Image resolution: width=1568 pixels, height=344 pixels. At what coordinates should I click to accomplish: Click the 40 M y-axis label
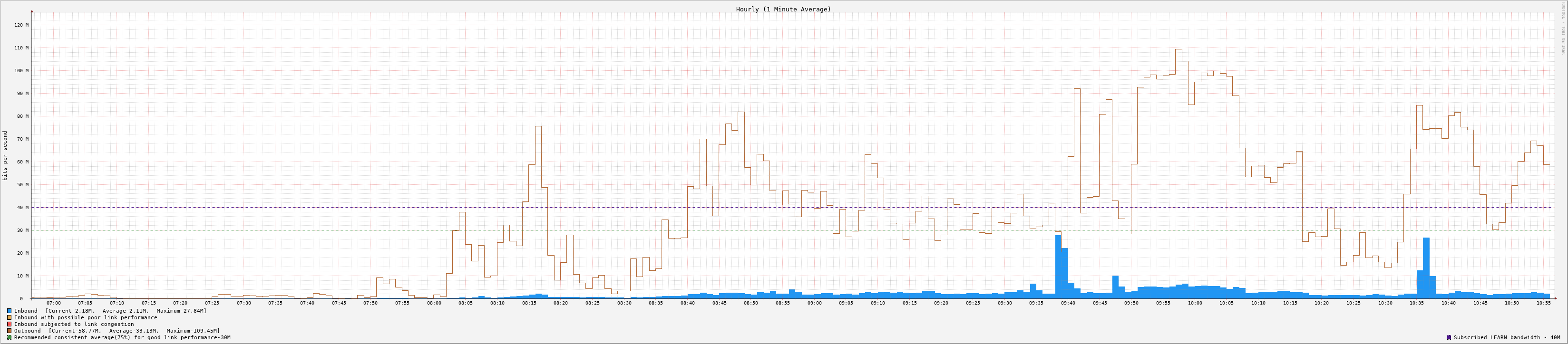22,207
